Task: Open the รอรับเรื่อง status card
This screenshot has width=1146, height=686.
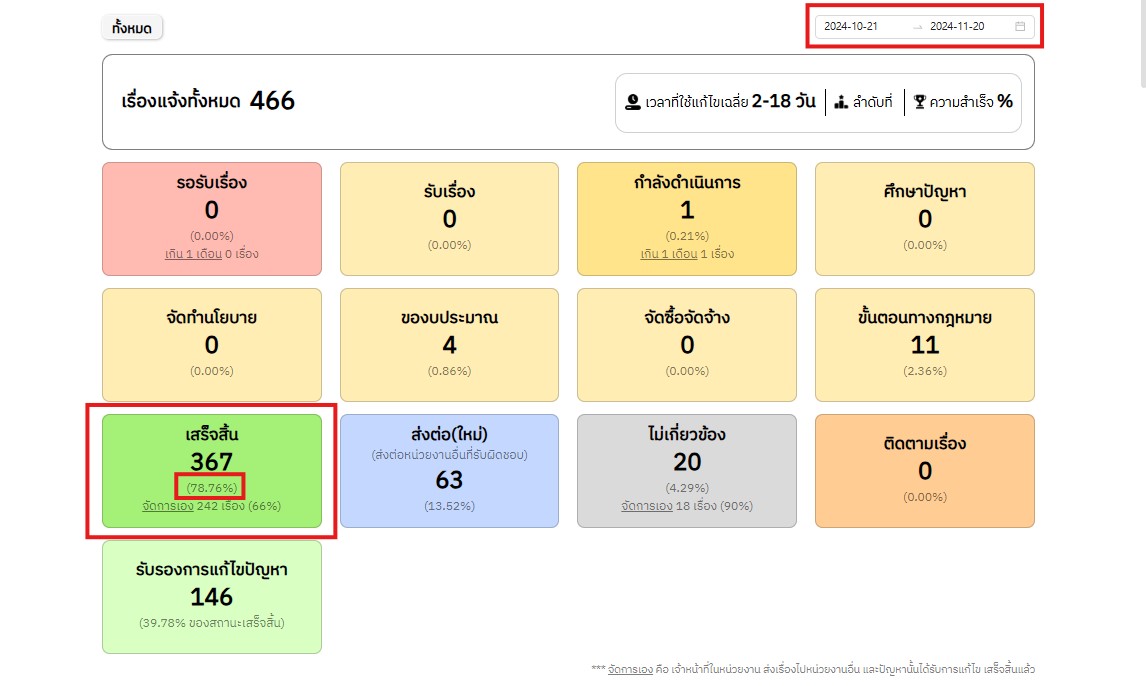Action: coord(212,219)
